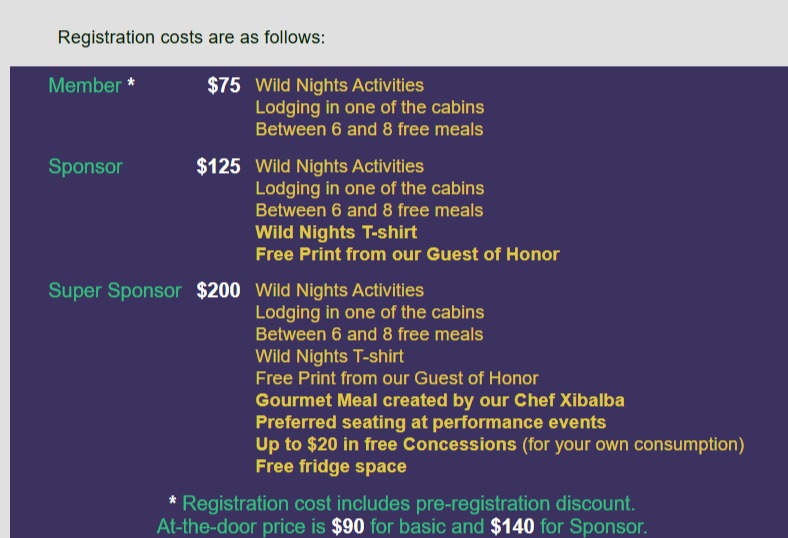Click the $75 Member price
The height and width of the screenshot is (538, 788).
coord(224,86)
